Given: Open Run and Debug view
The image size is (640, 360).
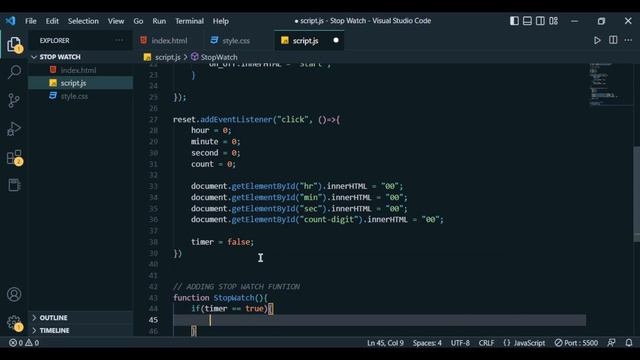Looking at the screenshot, I should pyautogui.click(x=14, y=129).
